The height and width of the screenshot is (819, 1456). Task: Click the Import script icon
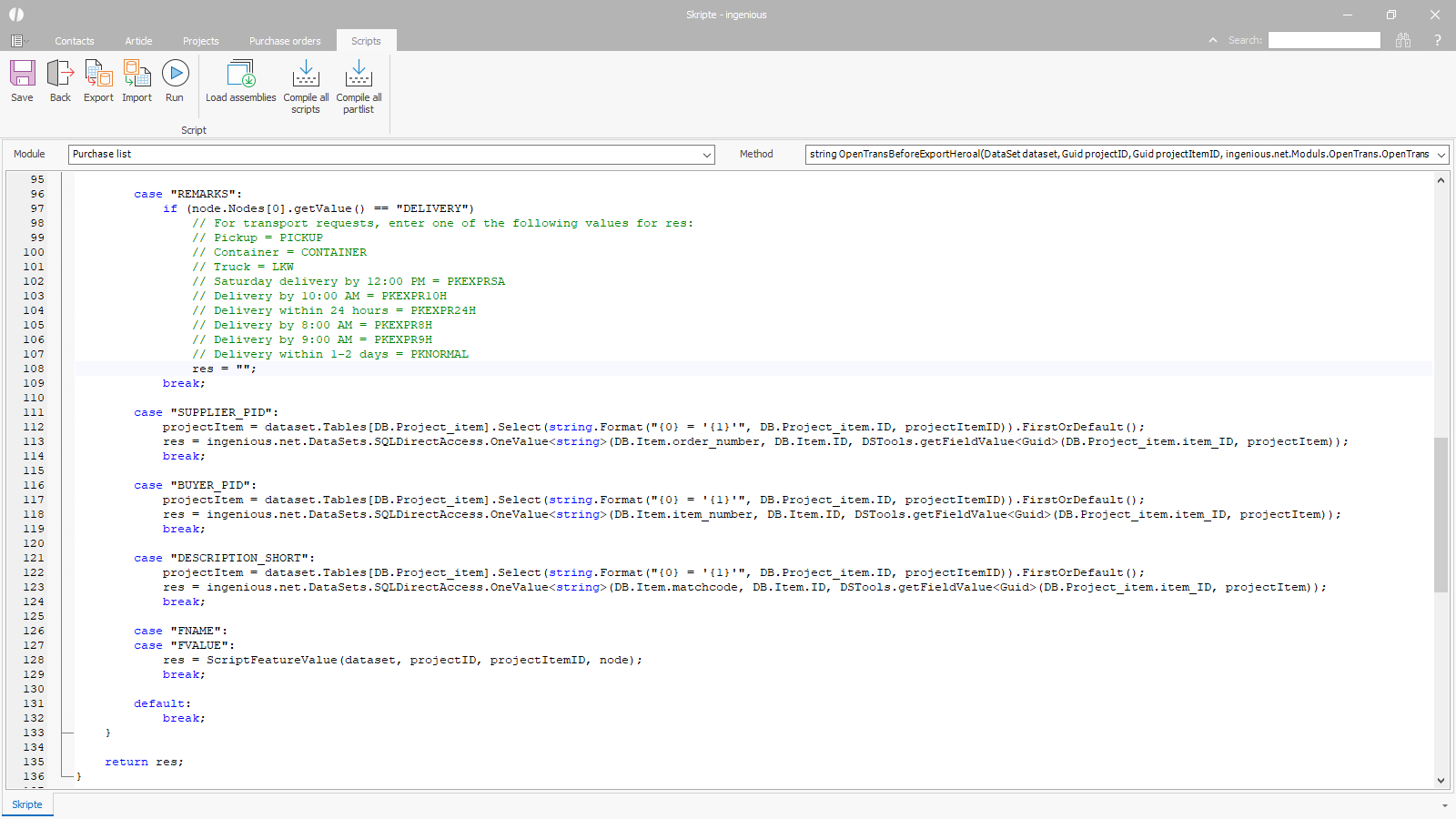(x=136, y=74)
